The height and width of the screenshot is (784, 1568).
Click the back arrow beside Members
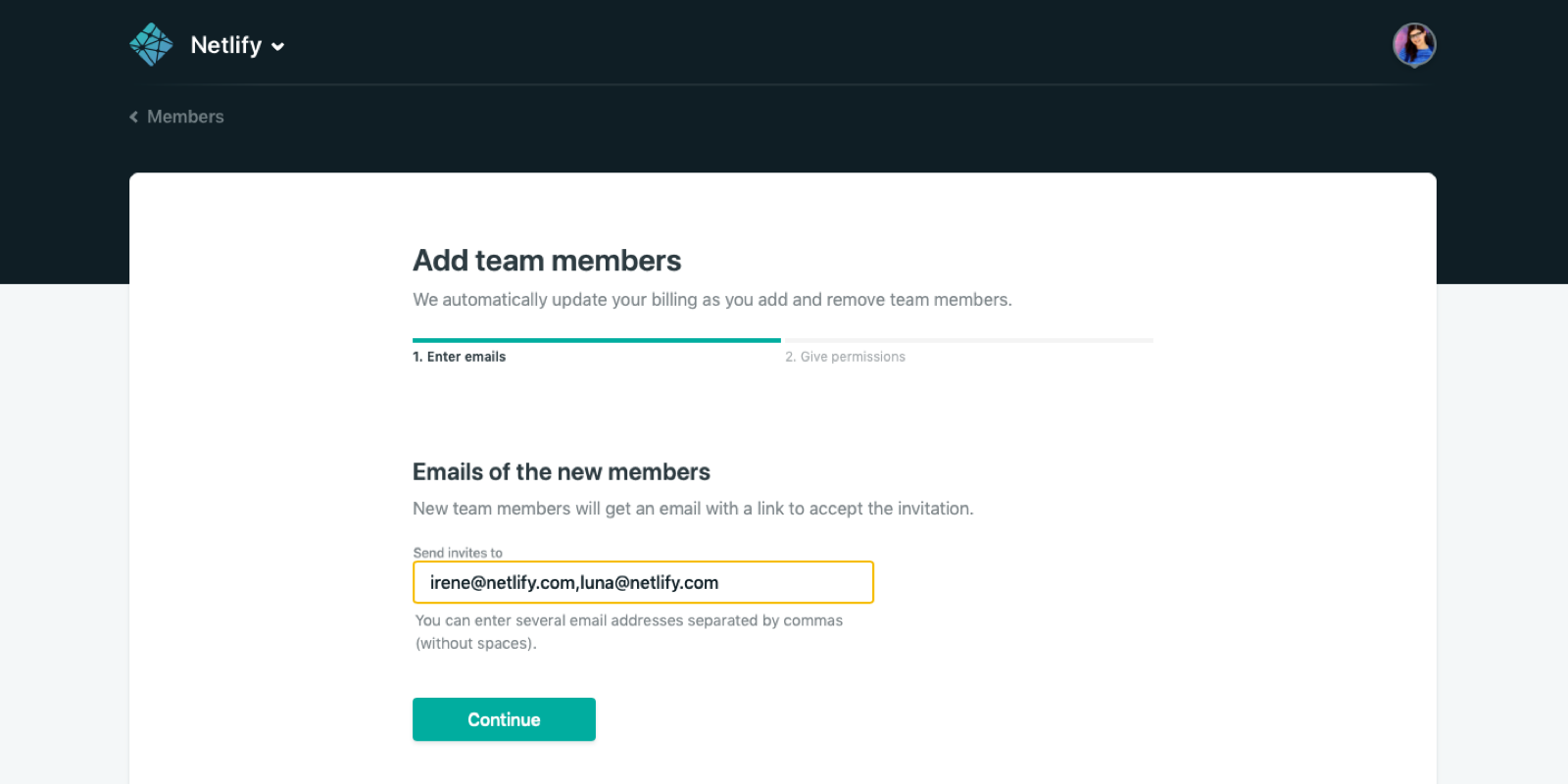pos(134,117)
